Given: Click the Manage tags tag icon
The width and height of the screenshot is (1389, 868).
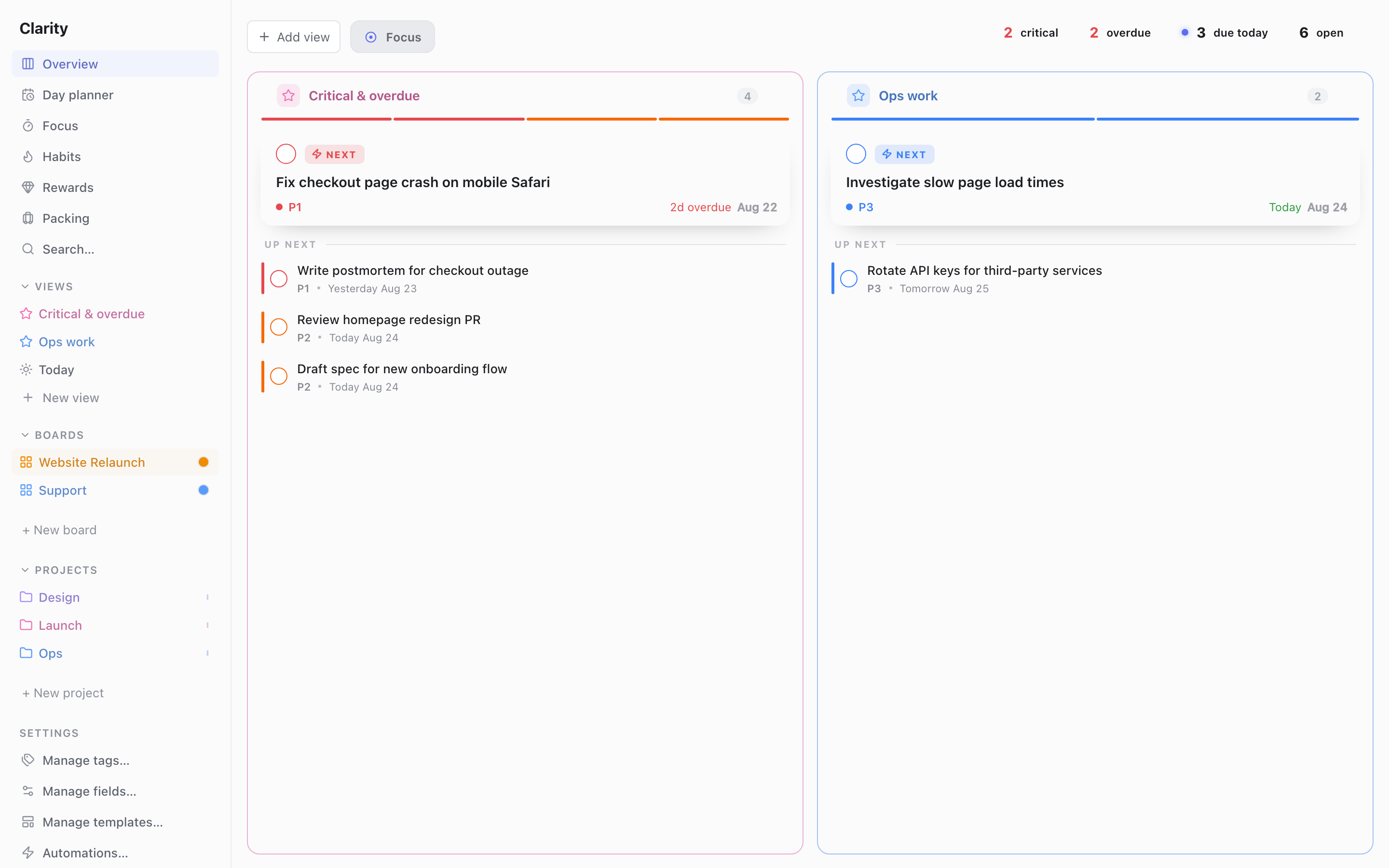Looking at the screenshot, I should pos(27,760).
